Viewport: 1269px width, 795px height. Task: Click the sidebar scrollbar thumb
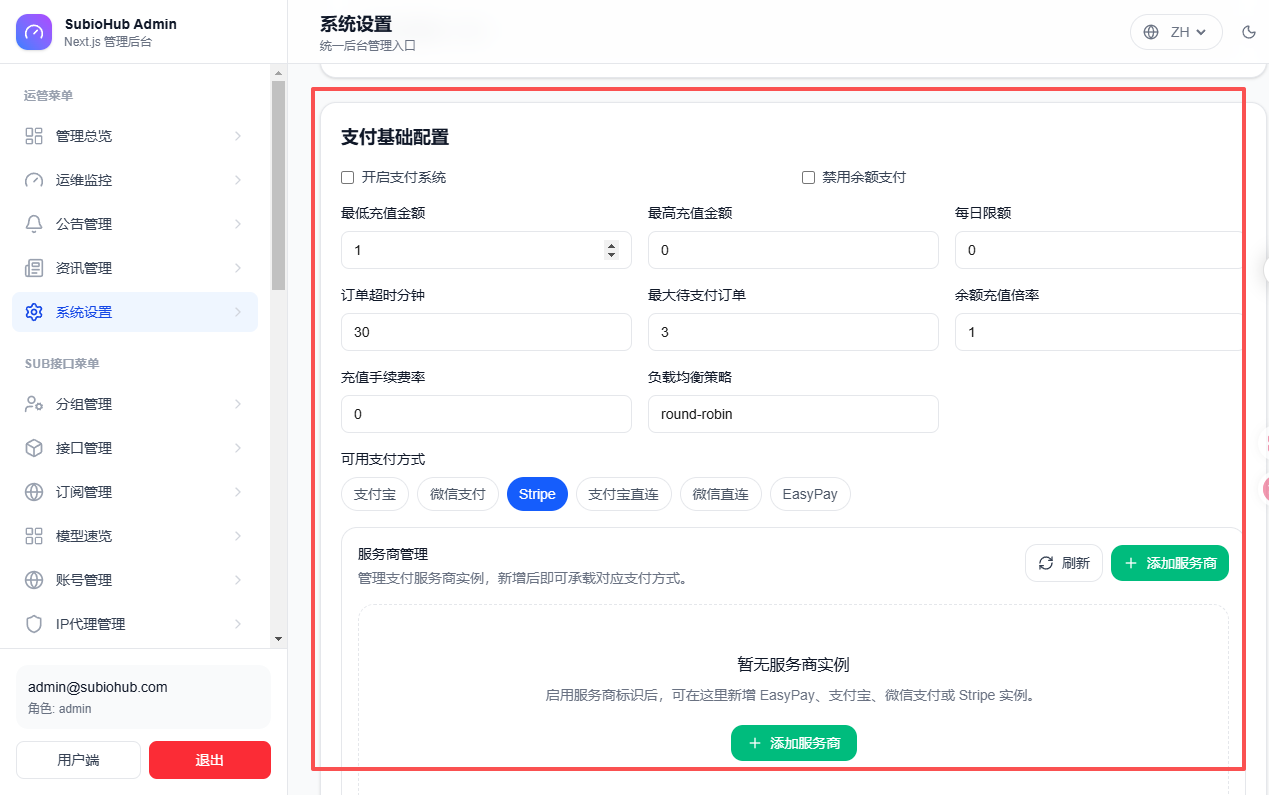pyautogui.click(x=278, y=185)
